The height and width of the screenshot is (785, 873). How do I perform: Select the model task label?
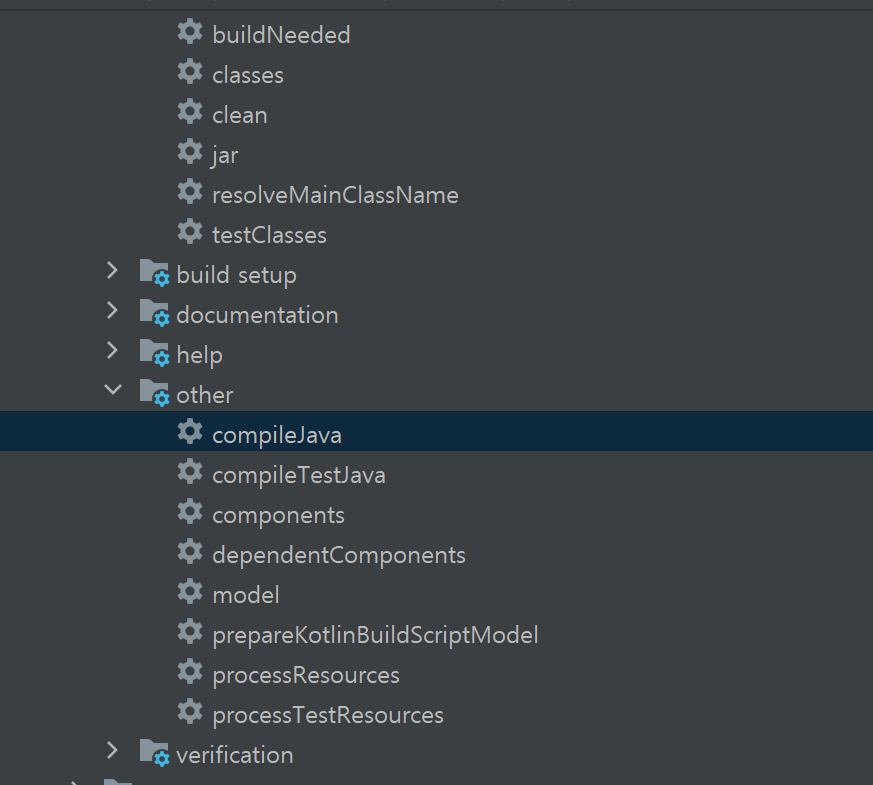click(x=246, y=595)
